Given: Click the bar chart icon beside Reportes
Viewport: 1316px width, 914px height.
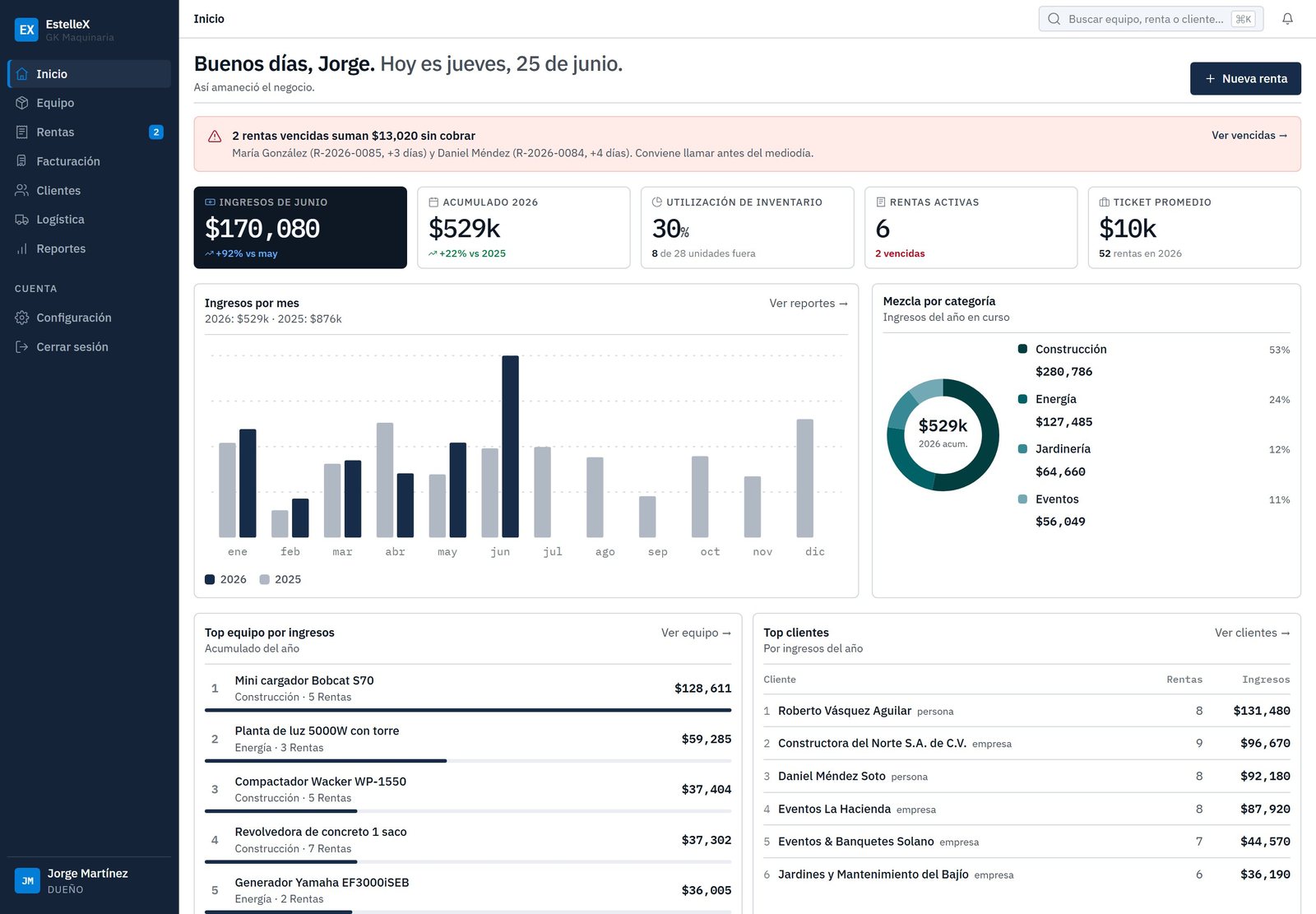Looking at the screenshot, I should [x=22, y=248].
